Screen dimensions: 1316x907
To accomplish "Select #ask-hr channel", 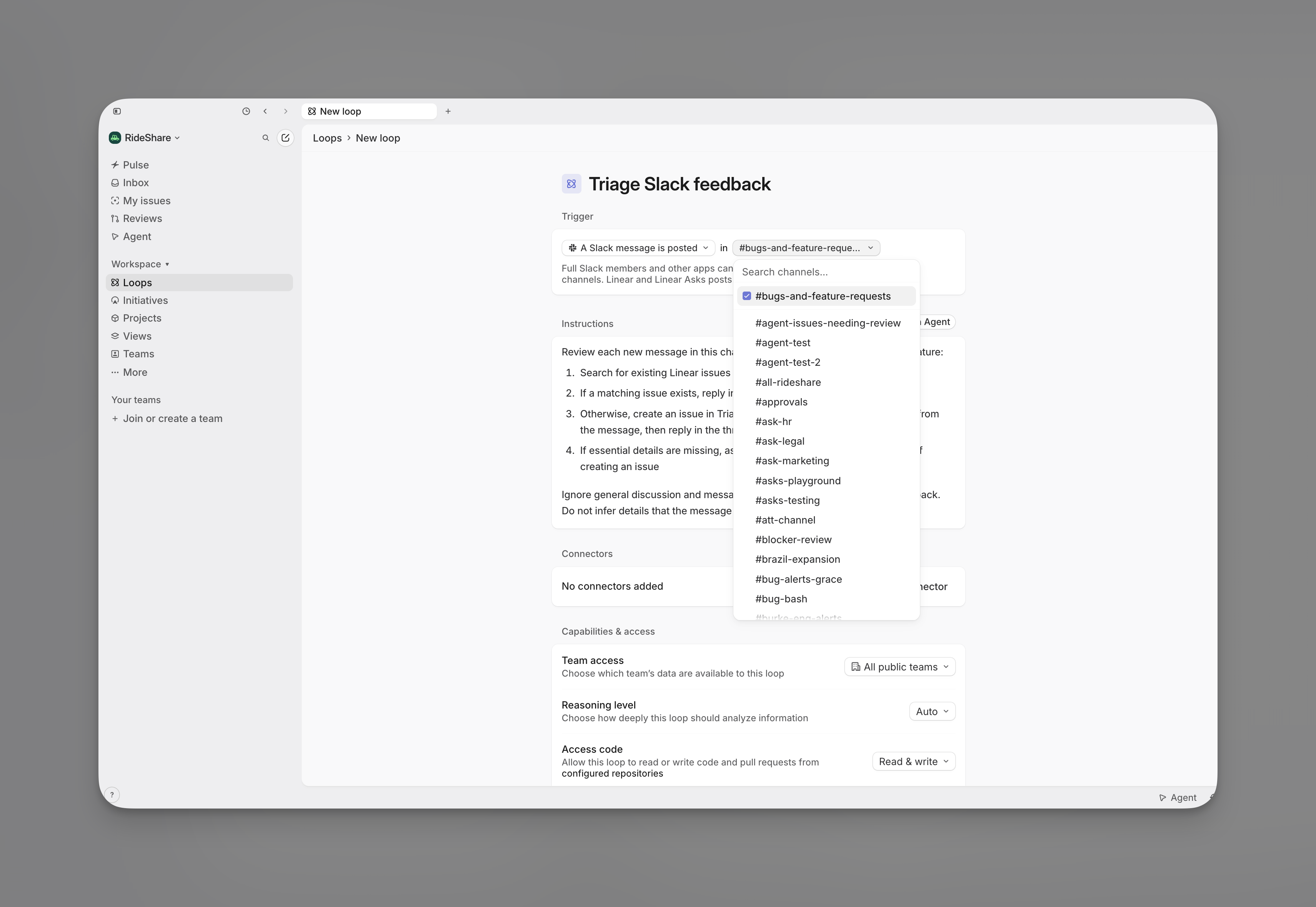I will (x=826, y=422).
